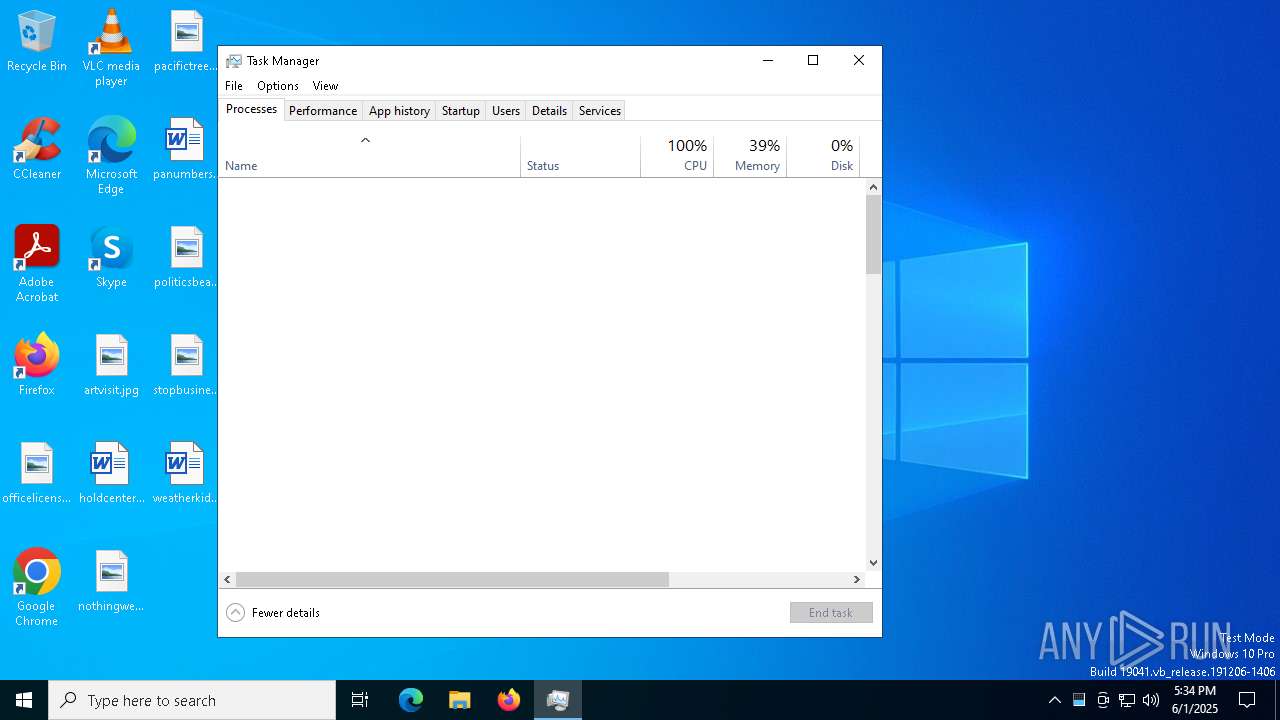Sort by the Disk column header
The height and width of the screenshot is (720, 1280).
pyautogui.click(x=823, y=155)
